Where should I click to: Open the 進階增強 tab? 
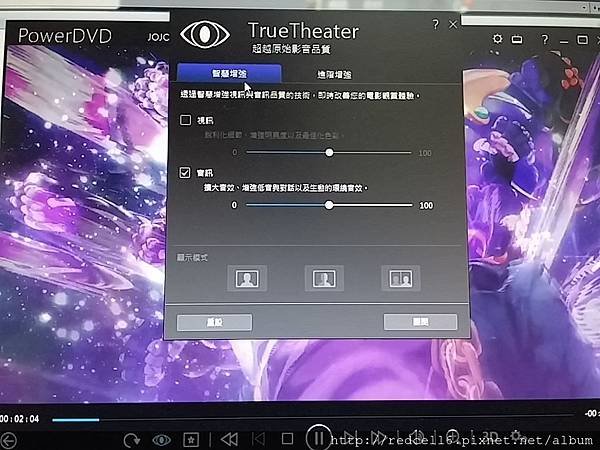point(334,75)
